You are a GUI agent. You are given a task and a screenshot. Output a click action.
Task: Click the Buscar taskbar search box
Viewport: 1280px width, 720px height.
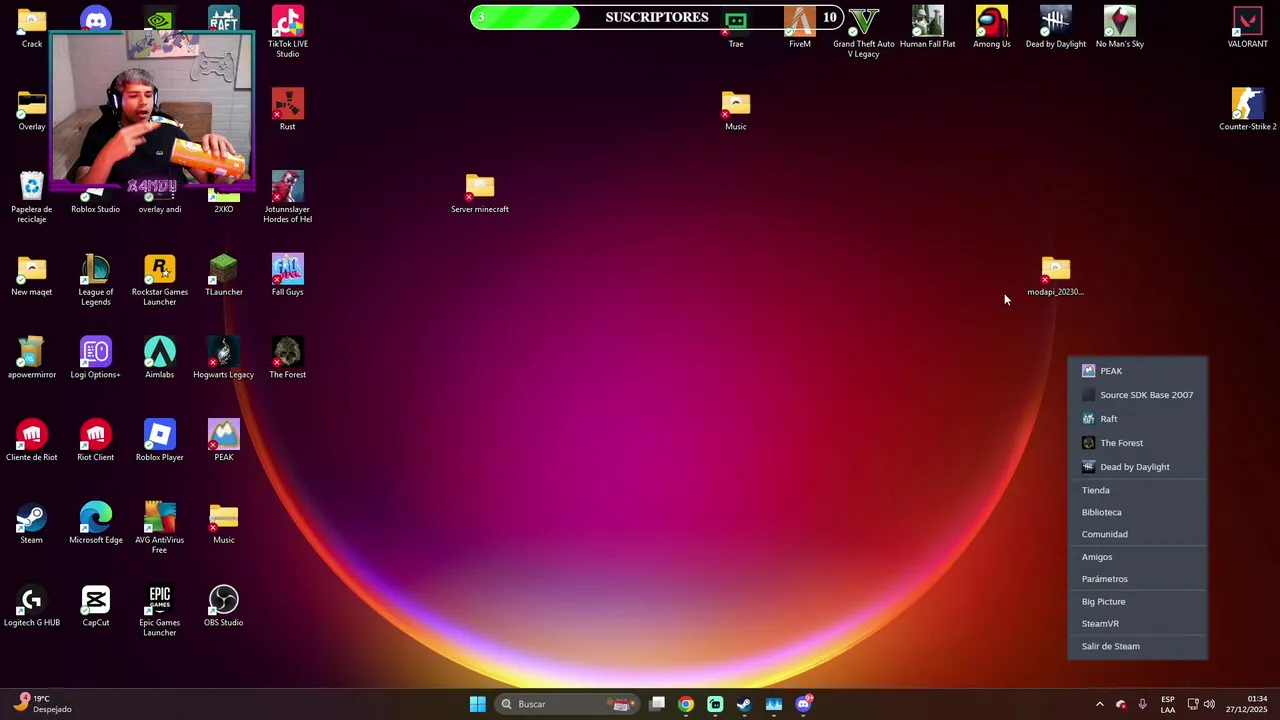point(567,704)
